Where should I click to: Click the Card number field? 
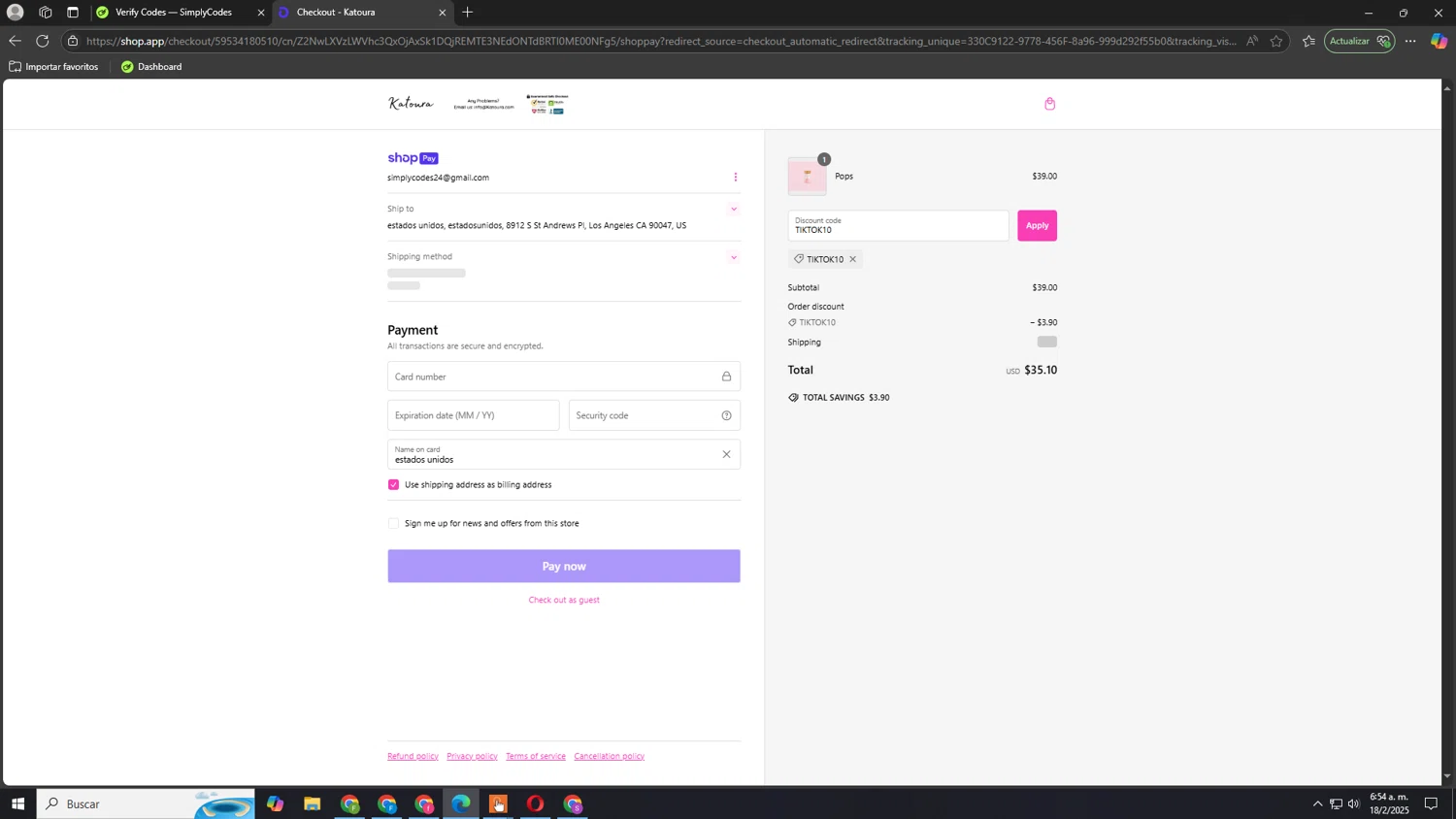tap(563, 377)
